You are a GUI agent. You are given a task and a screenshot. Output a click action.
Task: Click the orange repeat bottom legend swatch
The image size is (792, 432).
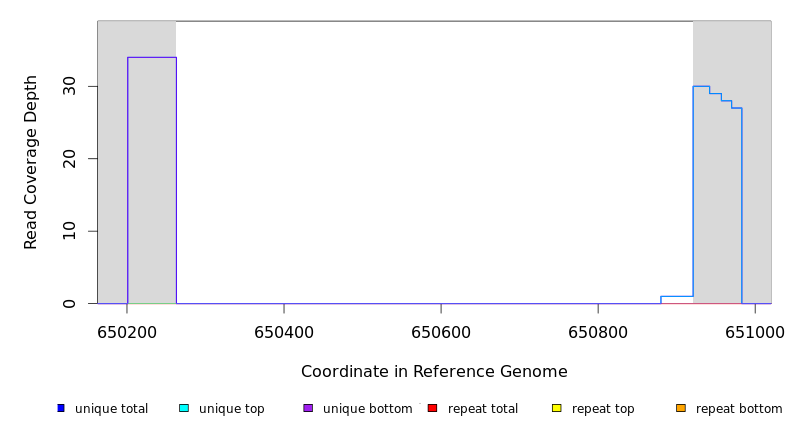point(681,408)
